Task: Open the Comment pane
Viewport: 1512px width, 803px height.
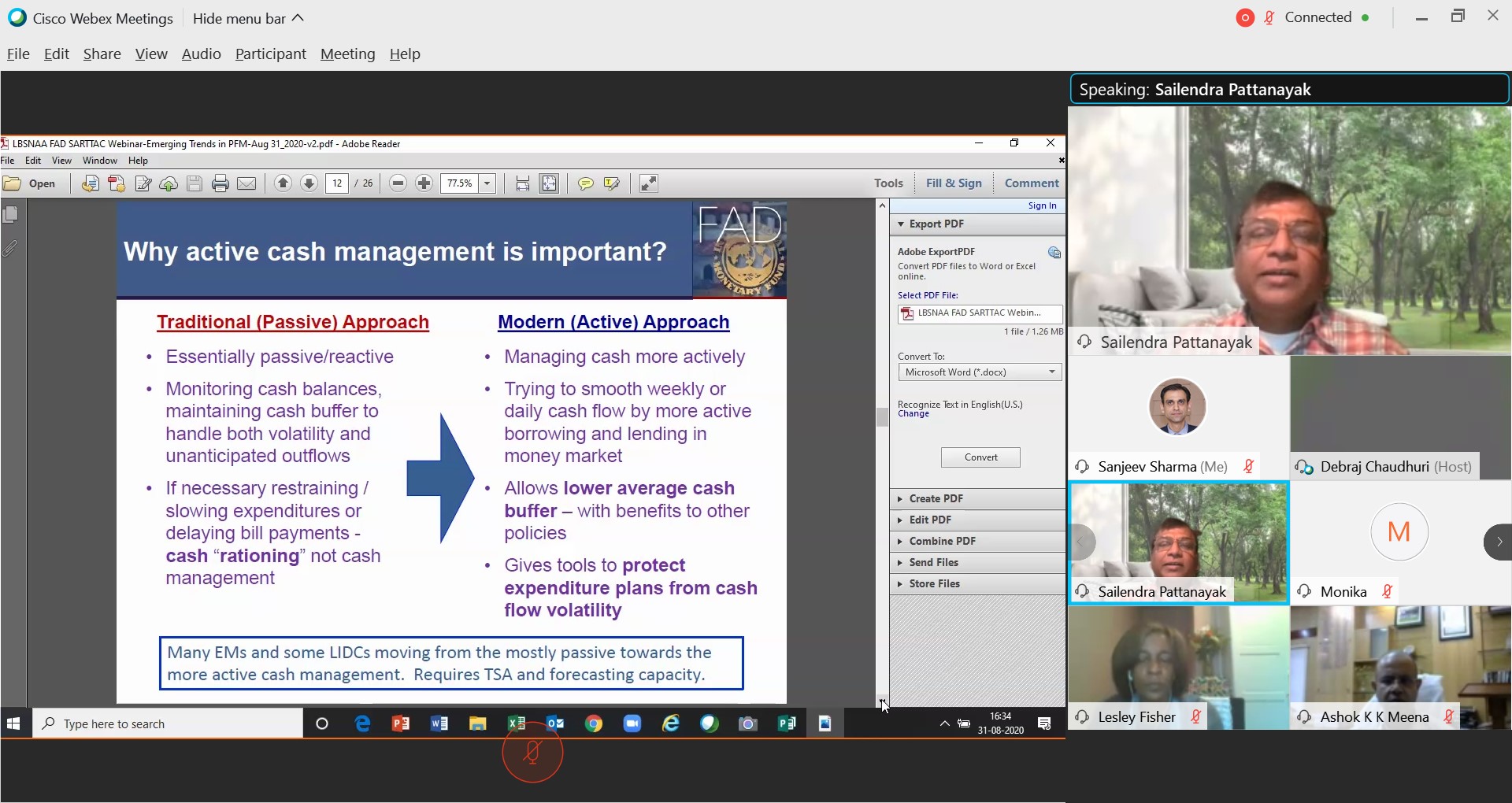Action: click(x=1032, y=183)
